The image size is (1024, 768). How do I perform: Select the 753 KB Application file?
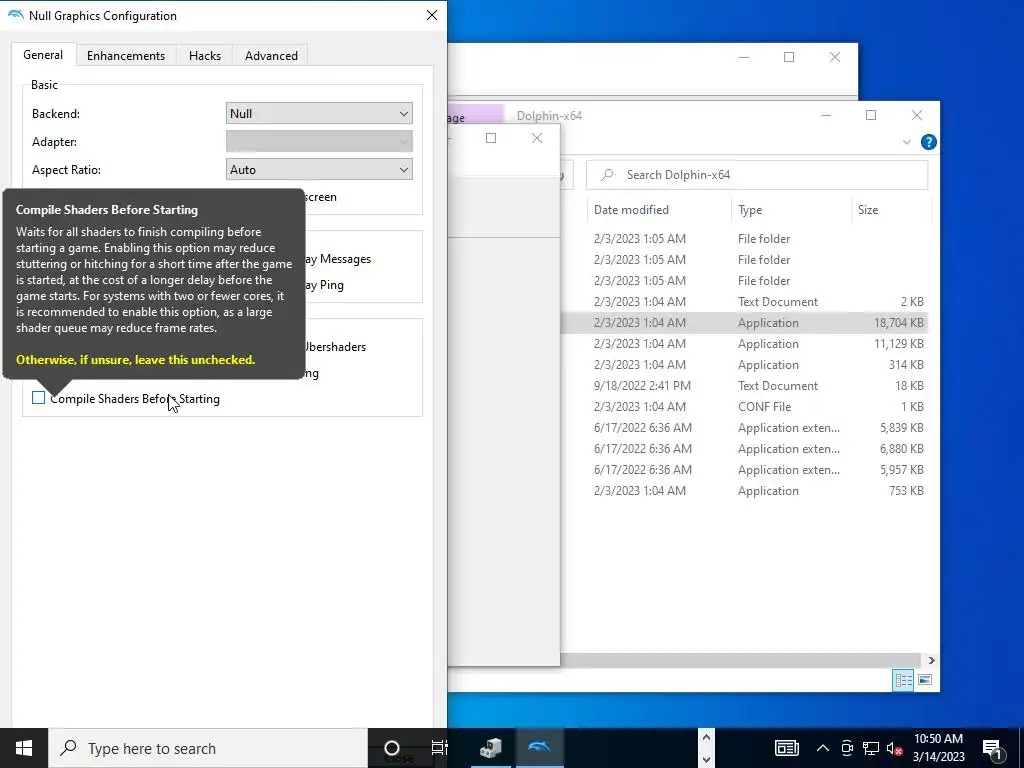click(x=743, y=490)
